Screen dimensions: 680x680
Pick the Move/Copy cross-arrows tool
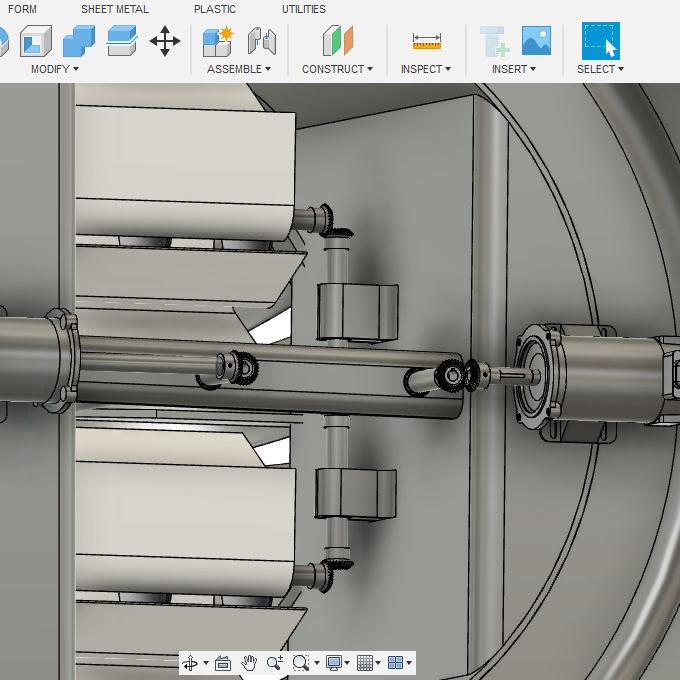click(x=165, y=41)
